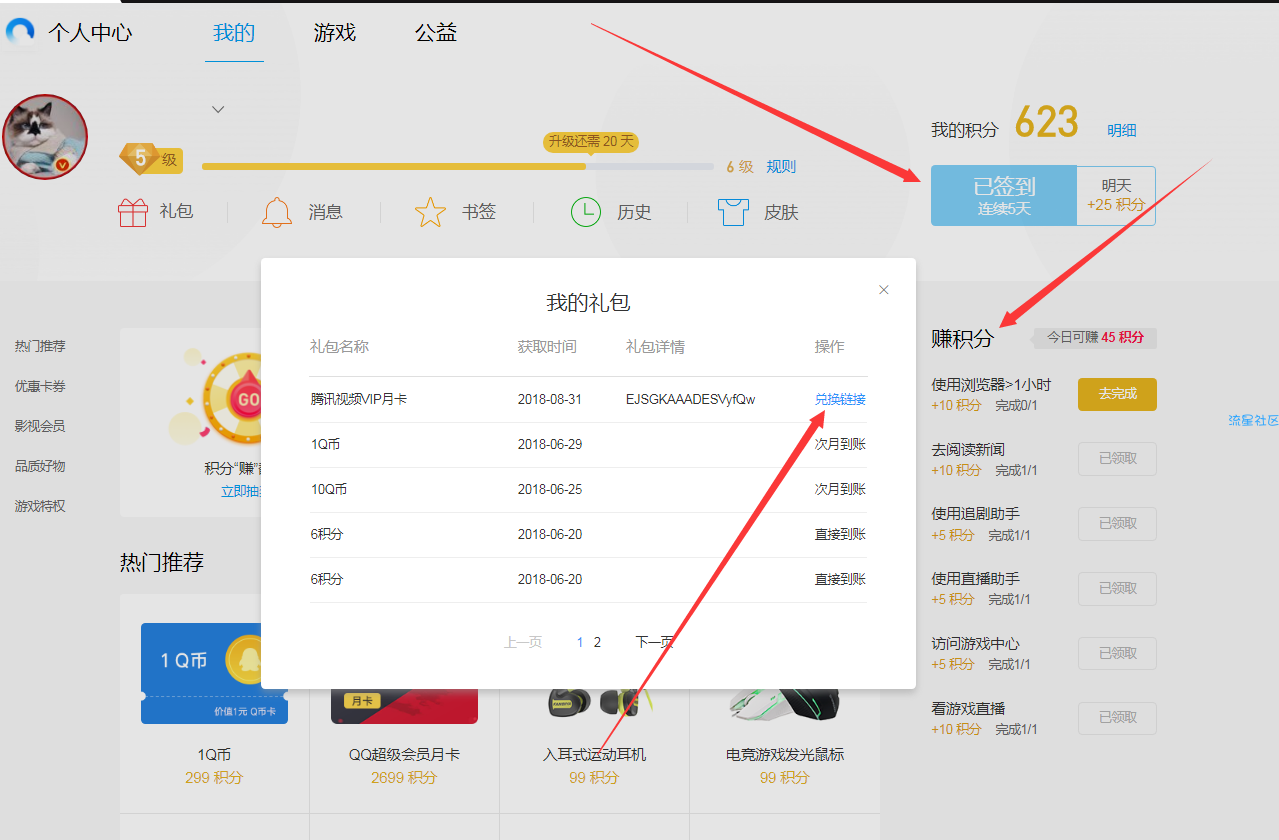Click the 已签到 sign-in button

[x=1004, y=196]
